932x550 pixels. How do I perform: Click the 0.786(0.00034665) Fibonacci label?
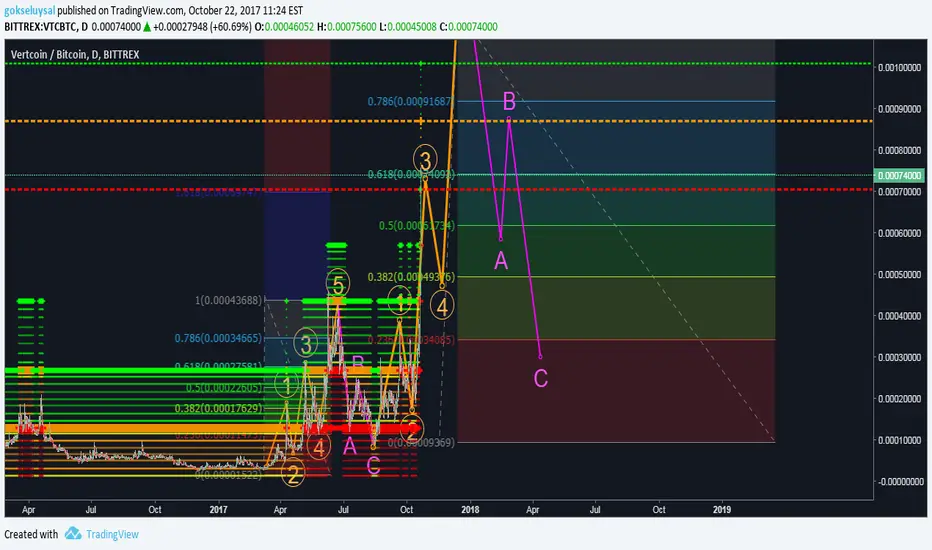click(218, 338)
